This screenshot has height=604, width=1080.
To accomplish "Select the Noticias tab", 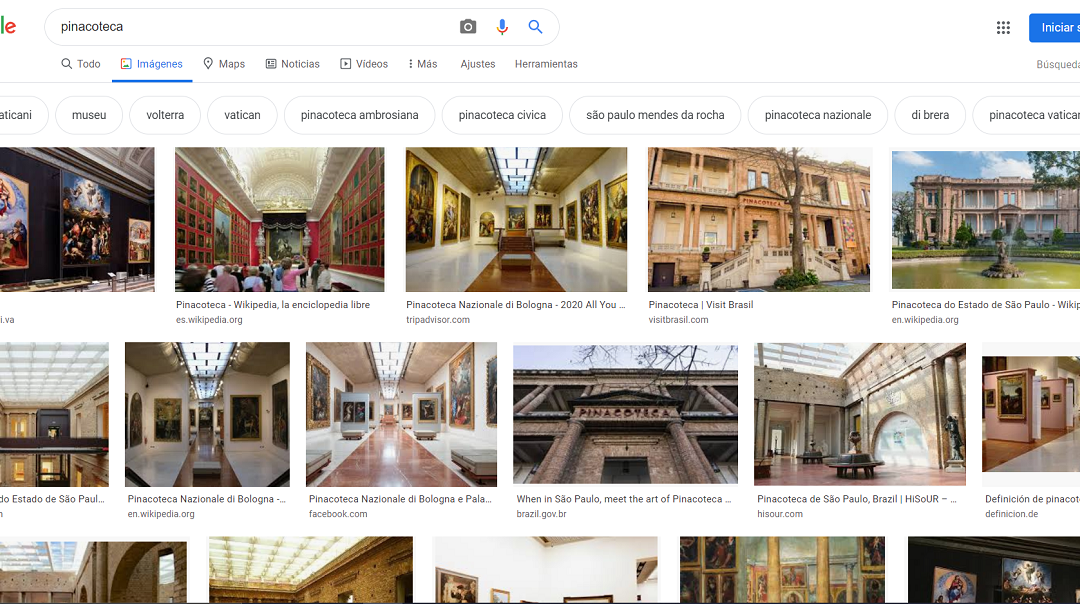I will pos(292,64).
